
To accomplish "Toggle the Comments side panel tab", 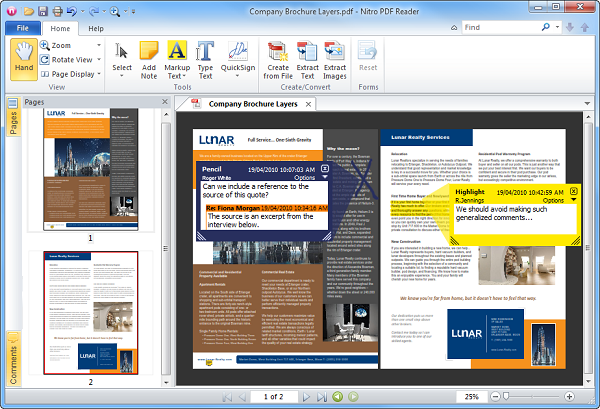I will (x=13, y=359).
